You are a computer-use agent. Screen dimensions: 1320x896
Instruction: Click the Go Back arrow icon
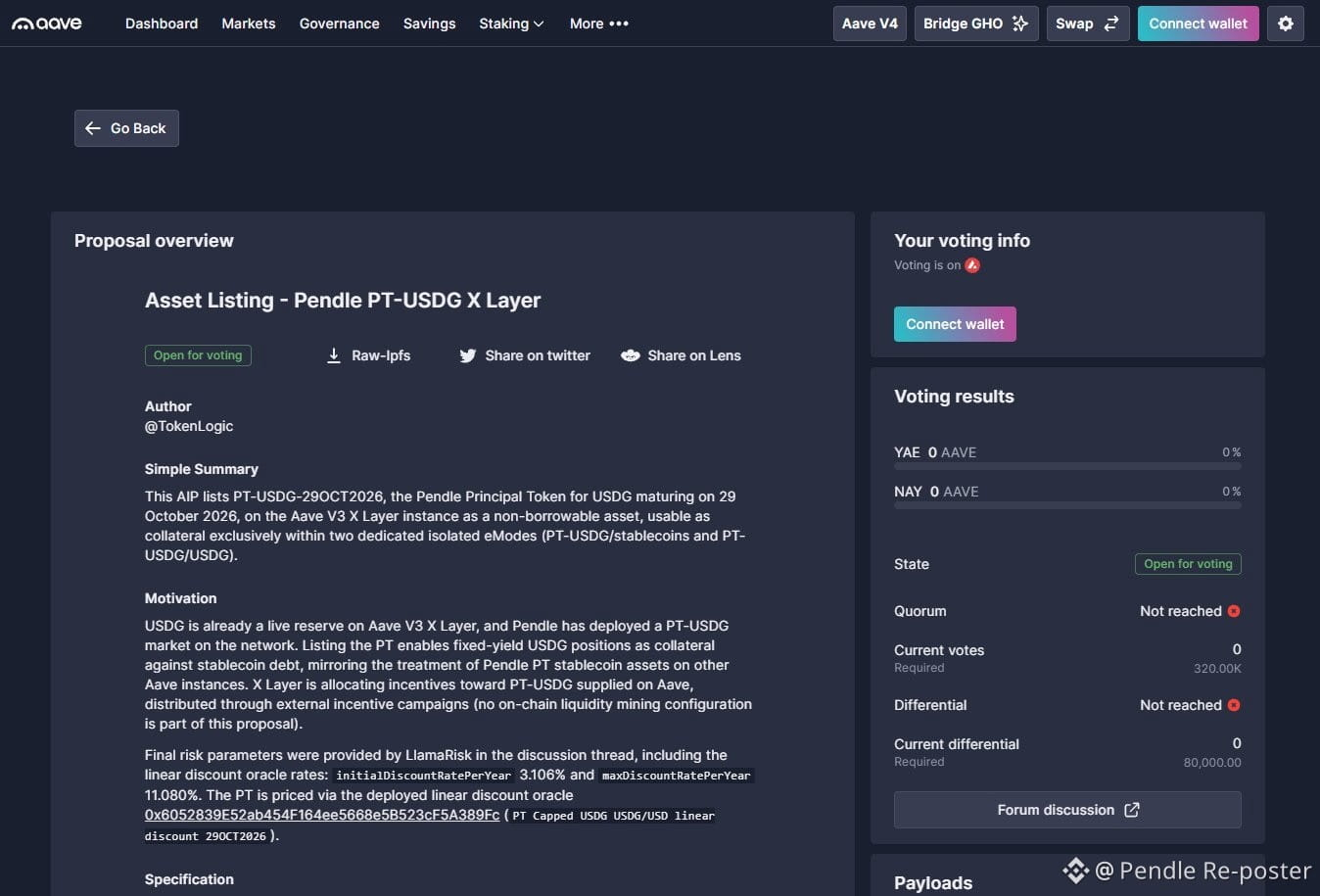(x=93, y=128)
